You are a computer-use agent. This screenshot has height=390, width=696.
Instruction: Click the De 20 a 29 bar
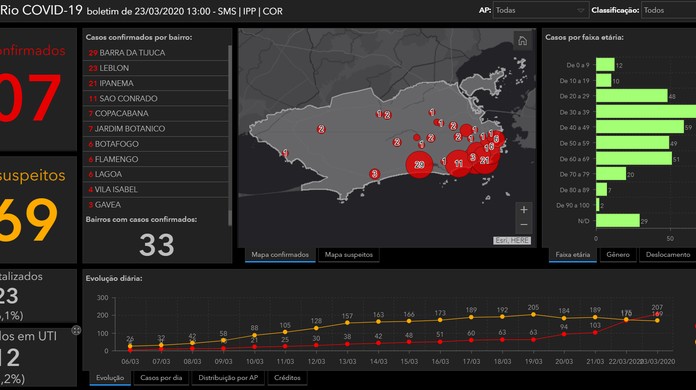[632, 96]
